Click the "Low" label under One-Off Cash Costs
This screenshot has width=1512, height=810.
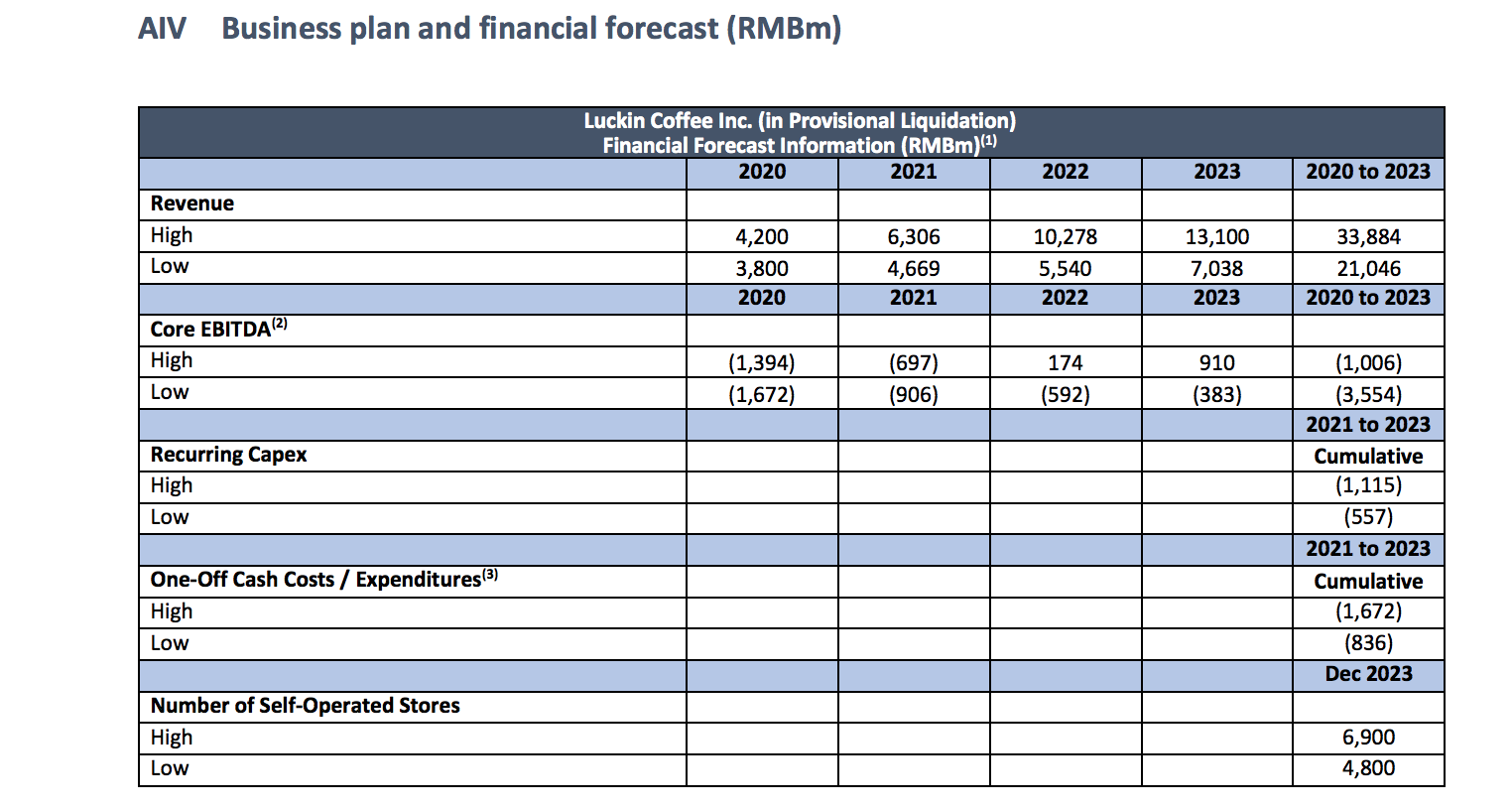coord(170,643)
